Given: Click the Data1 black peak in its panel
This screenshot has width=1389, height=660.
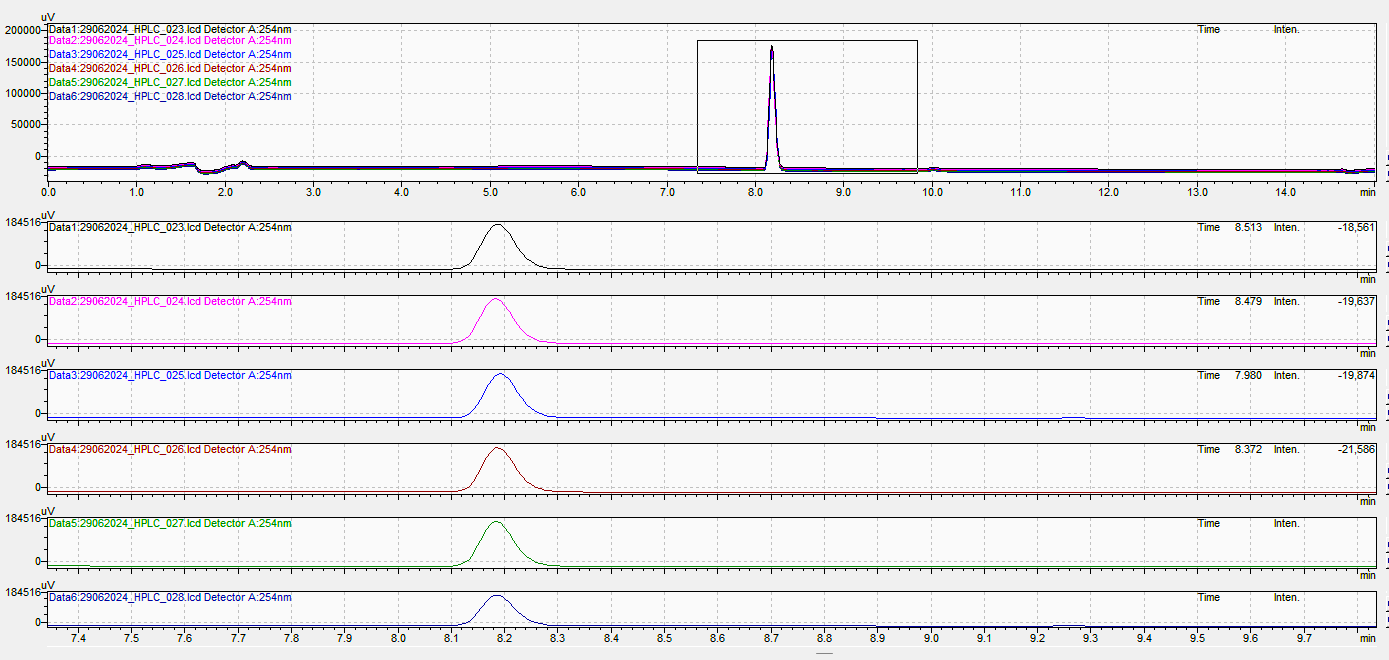Looking at the screenshot, I should click(497, 227).
